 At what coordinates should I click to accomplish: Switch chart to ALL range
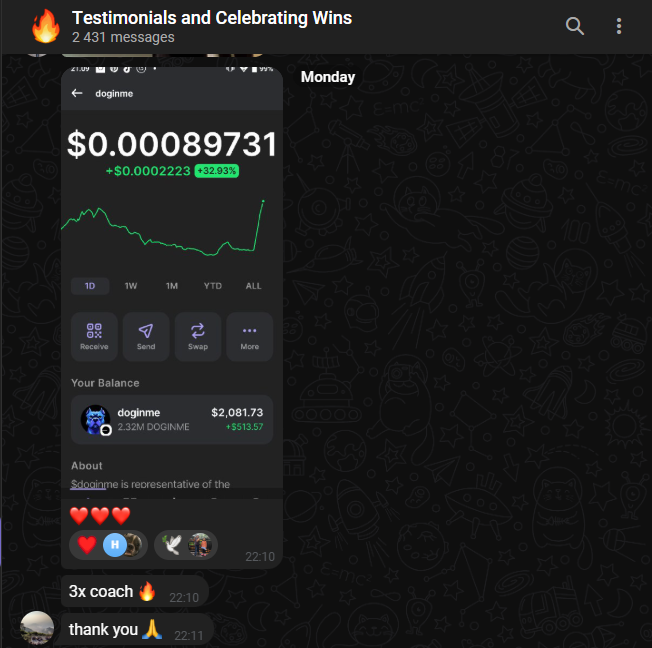[253, 286]
